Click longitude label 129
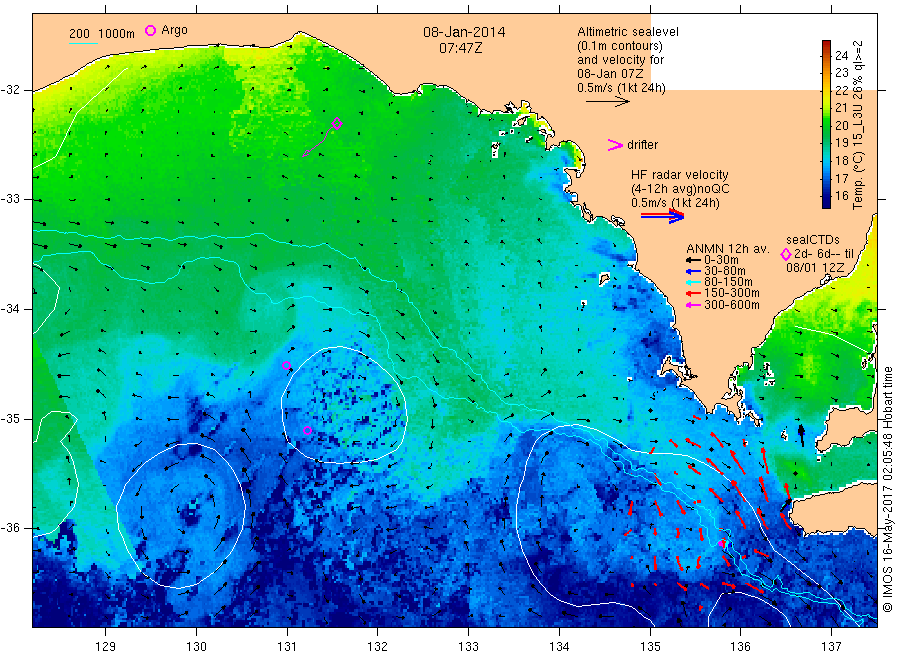900x660 pixels. pos(106,647)
